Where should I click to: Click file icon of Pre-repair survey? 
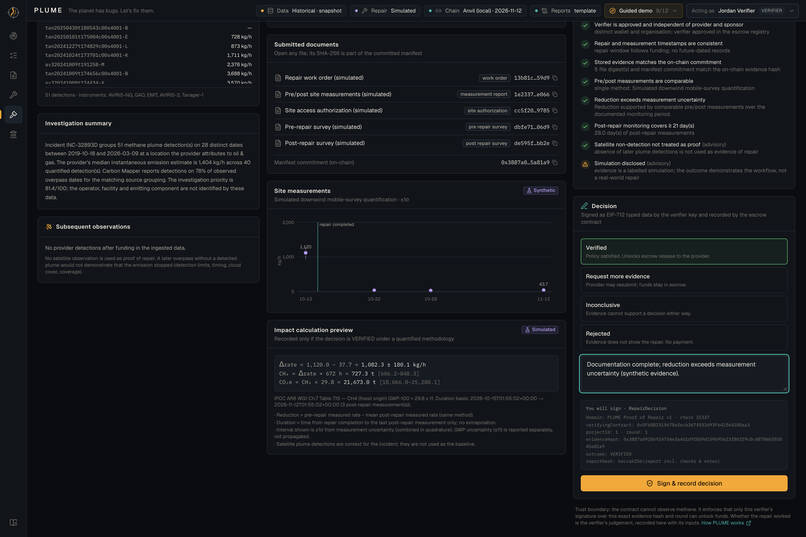278,127
